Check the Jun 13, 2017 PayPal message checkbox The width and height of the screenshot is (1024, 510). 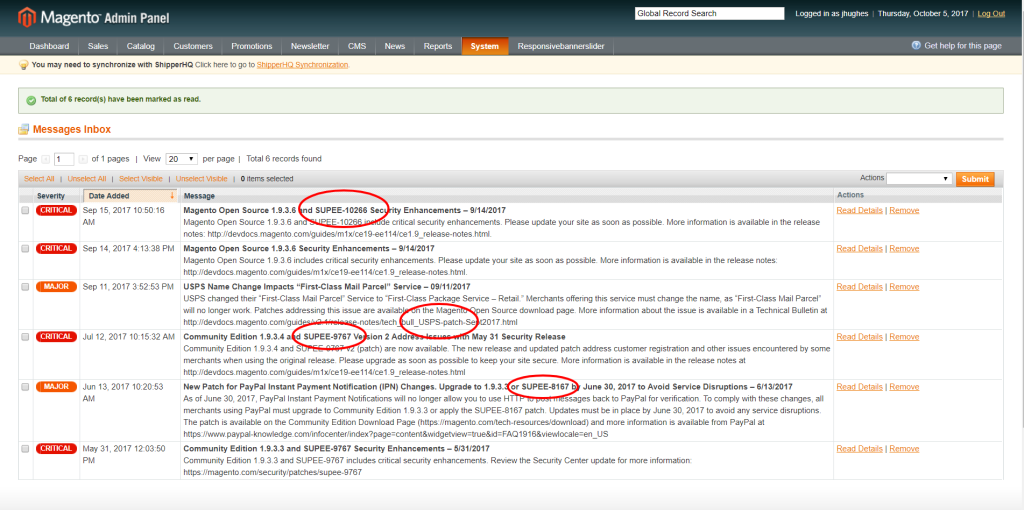click(x=25, y=387)
